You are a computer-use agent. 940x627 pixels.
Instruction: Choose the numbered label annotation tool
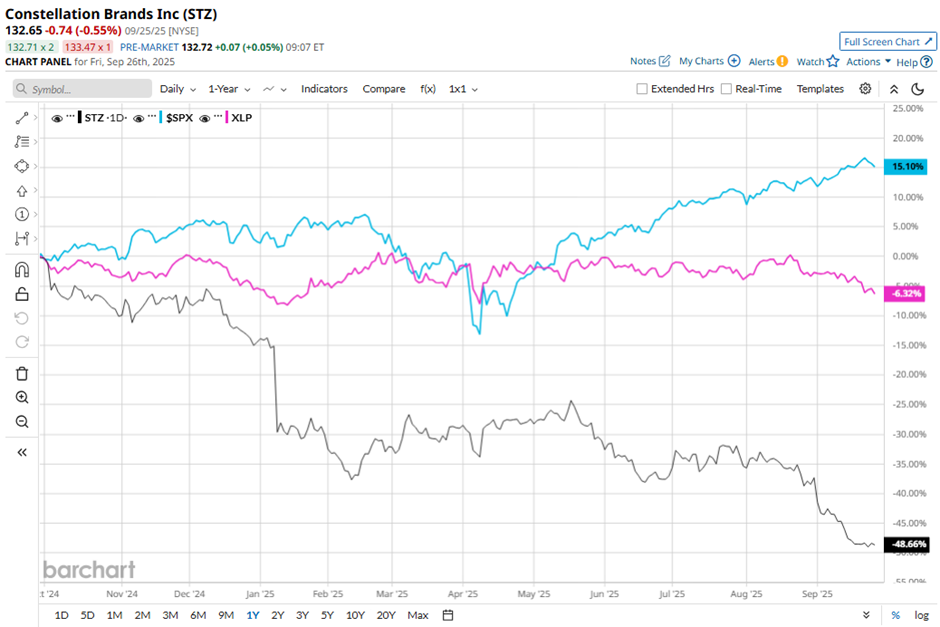pyautogui.click(x=22, y=215)
